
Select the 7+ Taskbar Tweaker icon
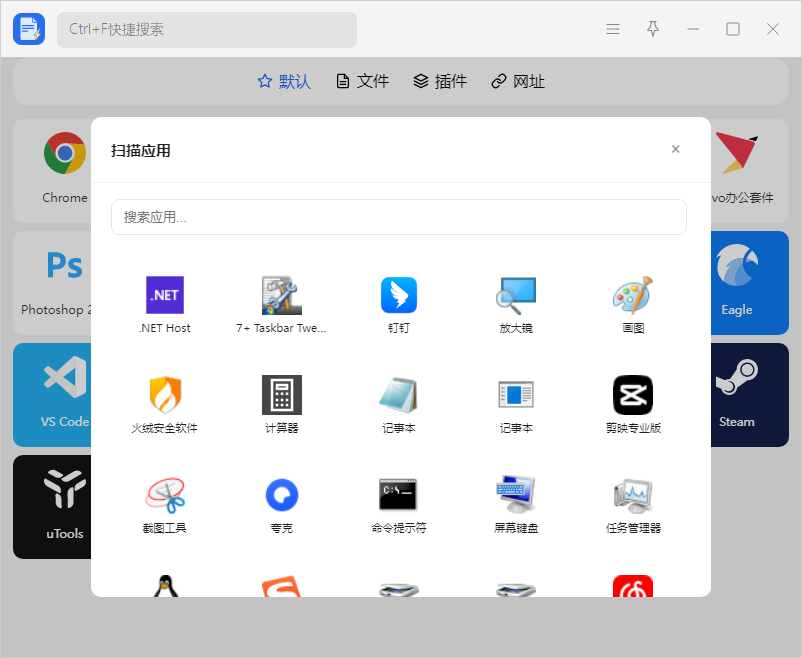point(282,295)
